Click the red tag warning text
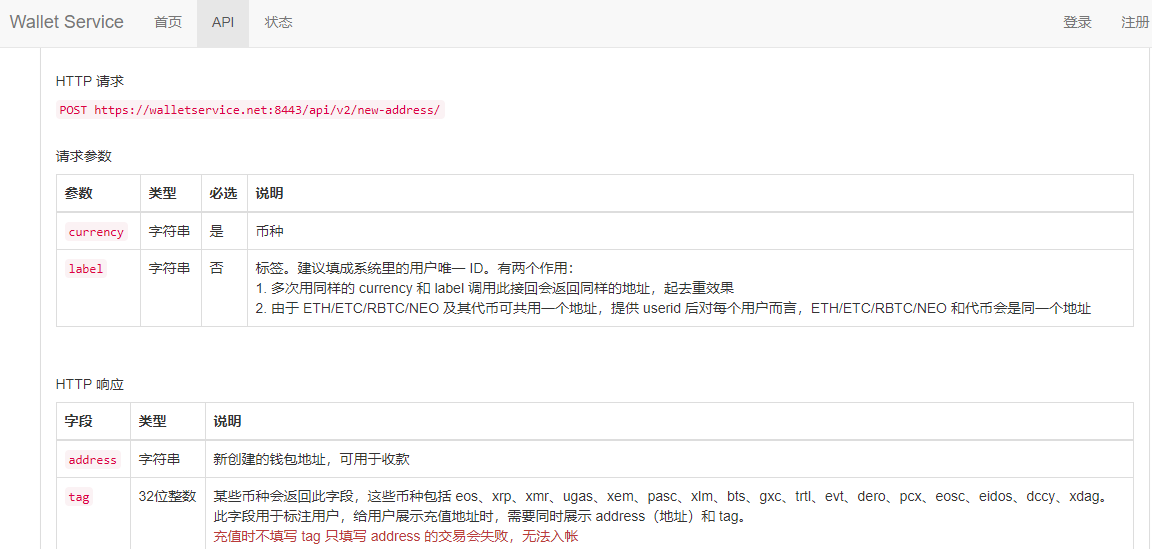The width and height of the screenshot is (1152, 549). [x=396, y=536]
